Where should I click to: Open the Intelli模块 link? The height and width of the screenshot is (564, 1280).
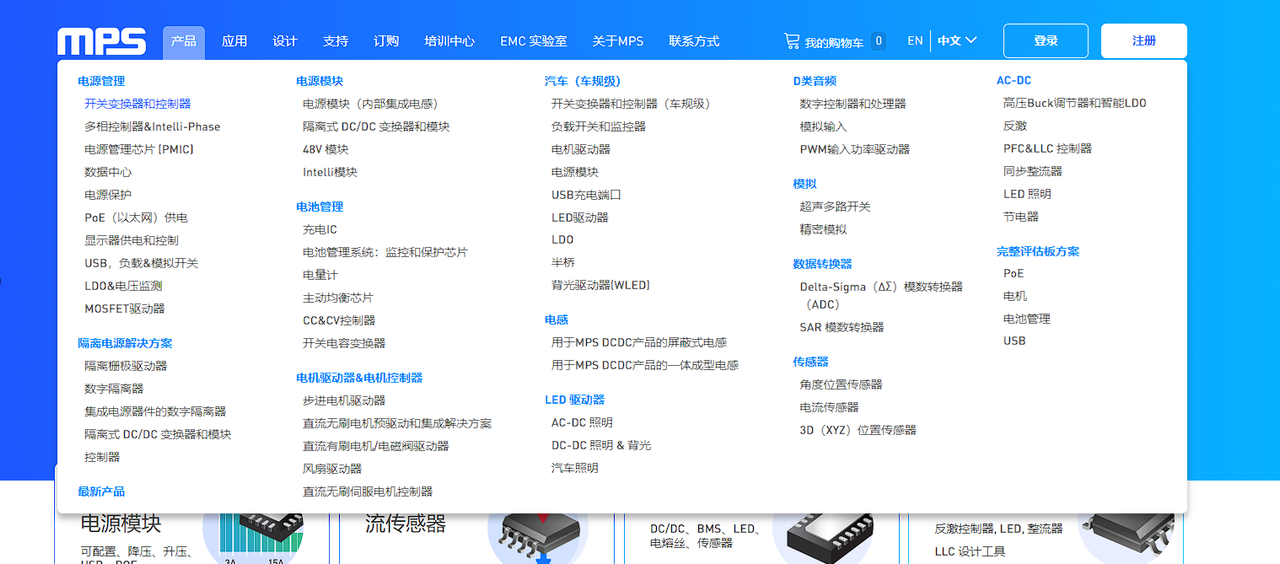click(330, 172)
